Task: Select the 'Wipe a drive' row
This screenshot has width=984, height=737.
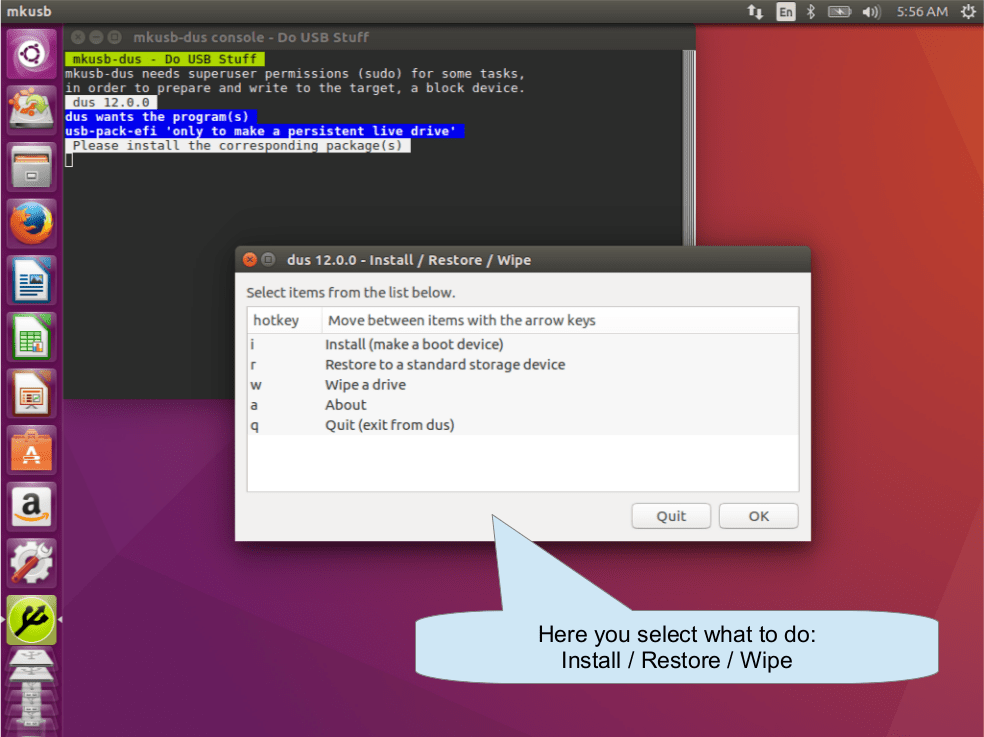Action: 523,384
